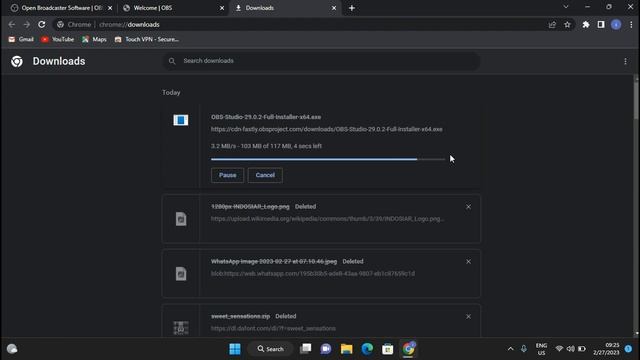This screenshot has width=640, height=360.
Task: Click the OBS installer download URL link
Action: (327, 129)
